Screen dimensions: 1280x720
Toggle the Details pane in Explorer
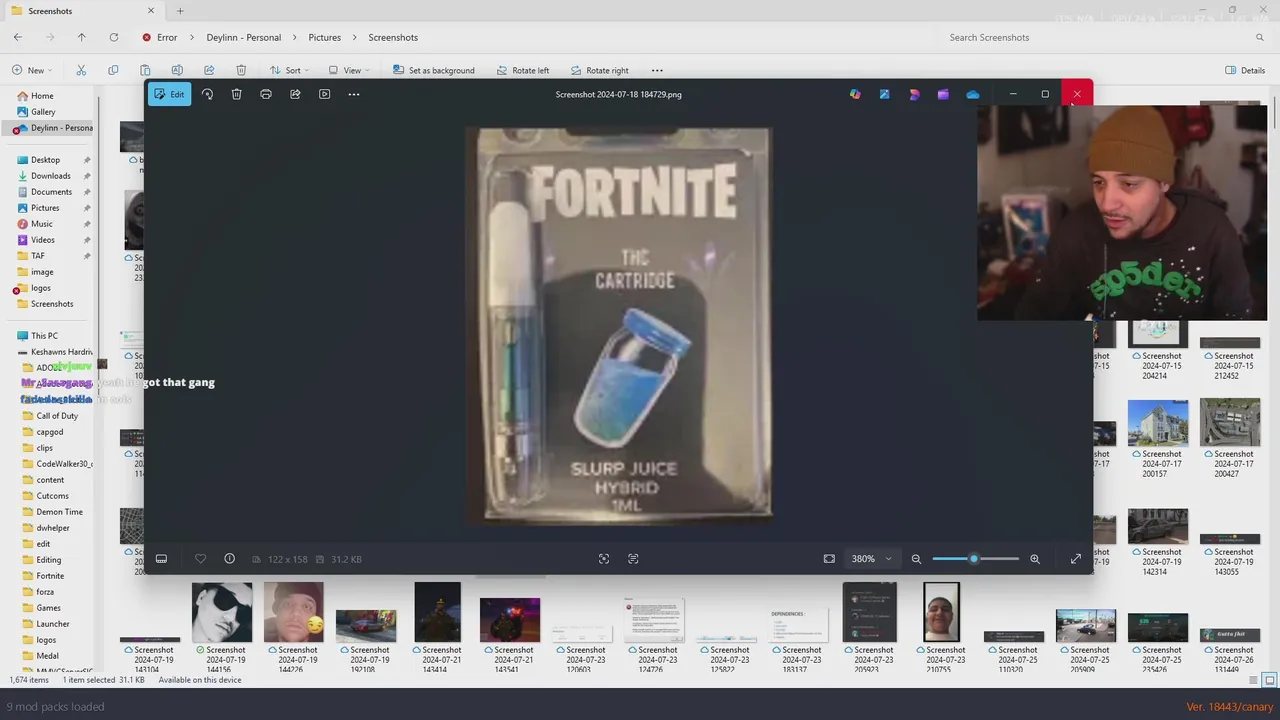click(1245, 70)
